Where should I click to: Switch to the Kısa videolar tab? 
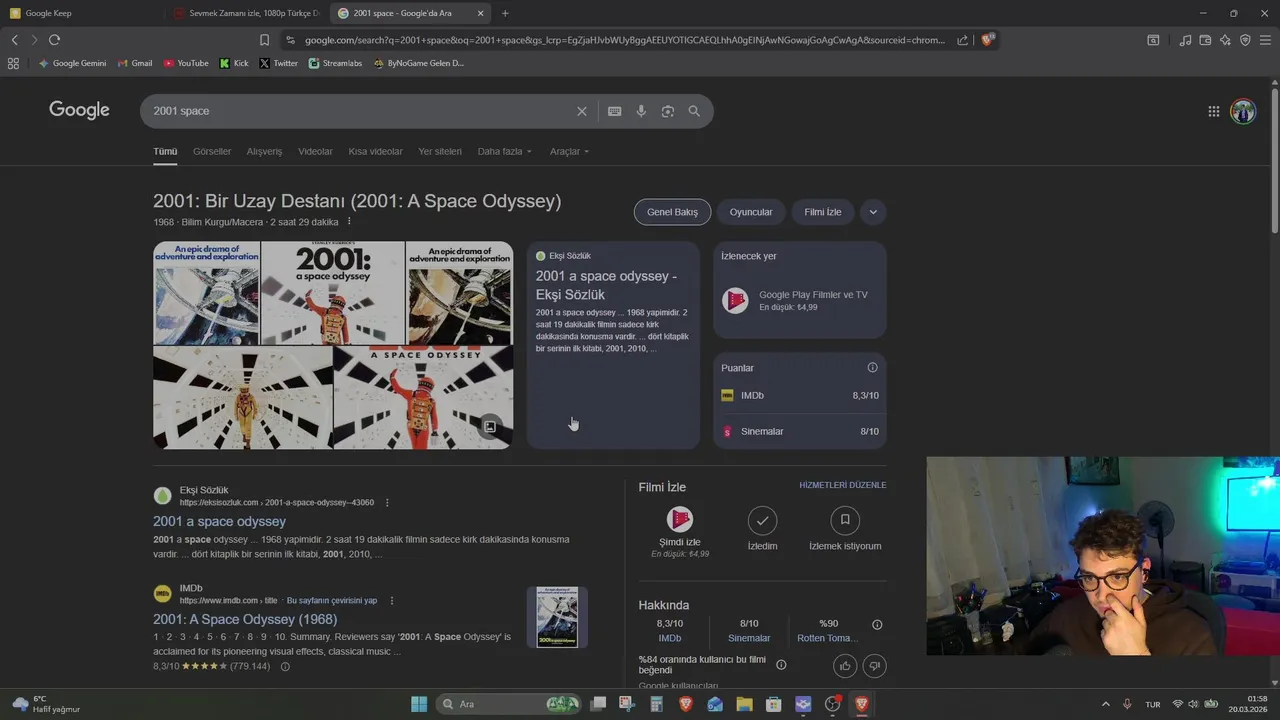click(375, 151)
